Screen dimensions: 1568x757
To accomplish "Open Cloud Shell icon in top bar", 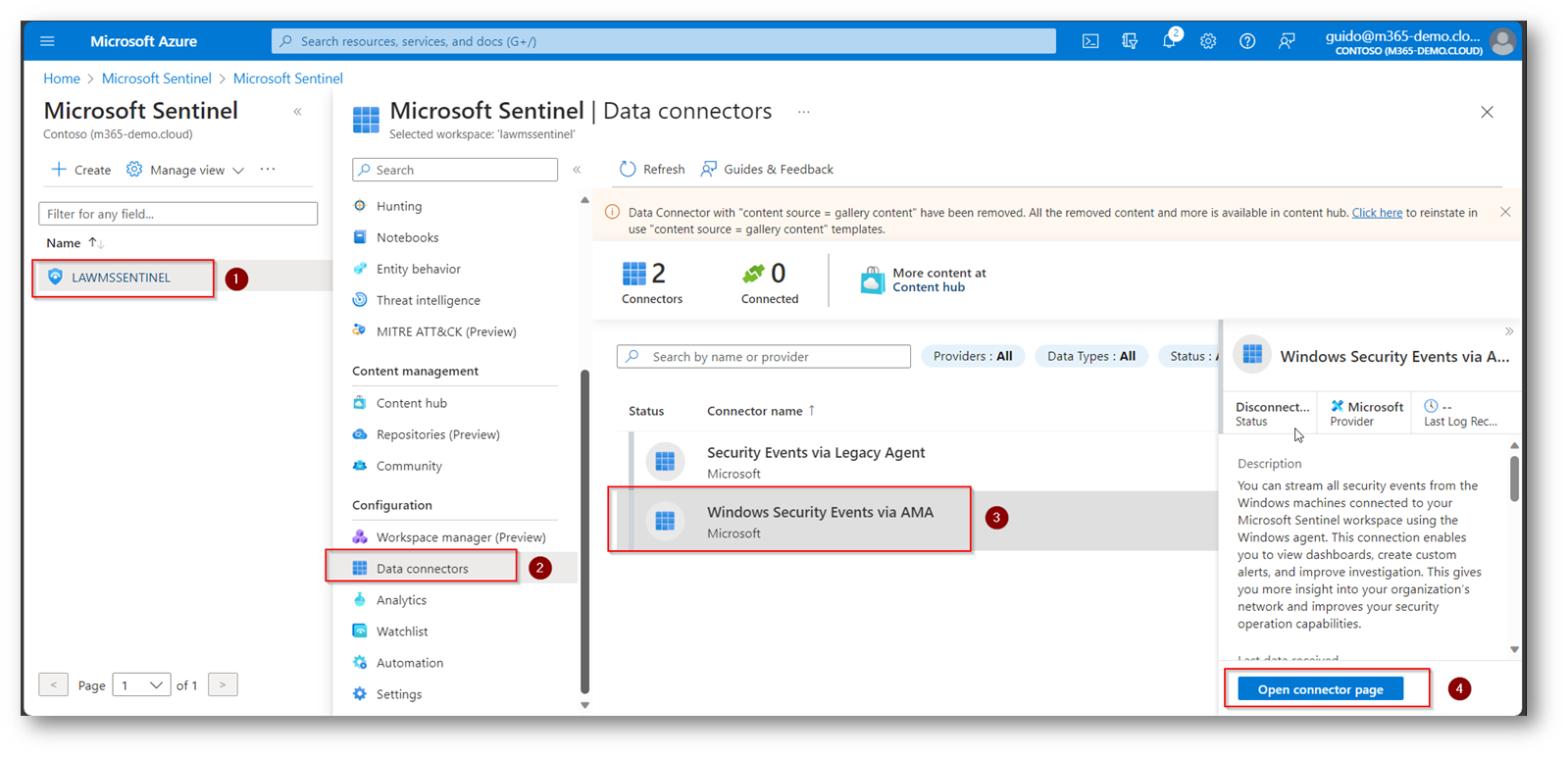I will tap(1089, 41).
